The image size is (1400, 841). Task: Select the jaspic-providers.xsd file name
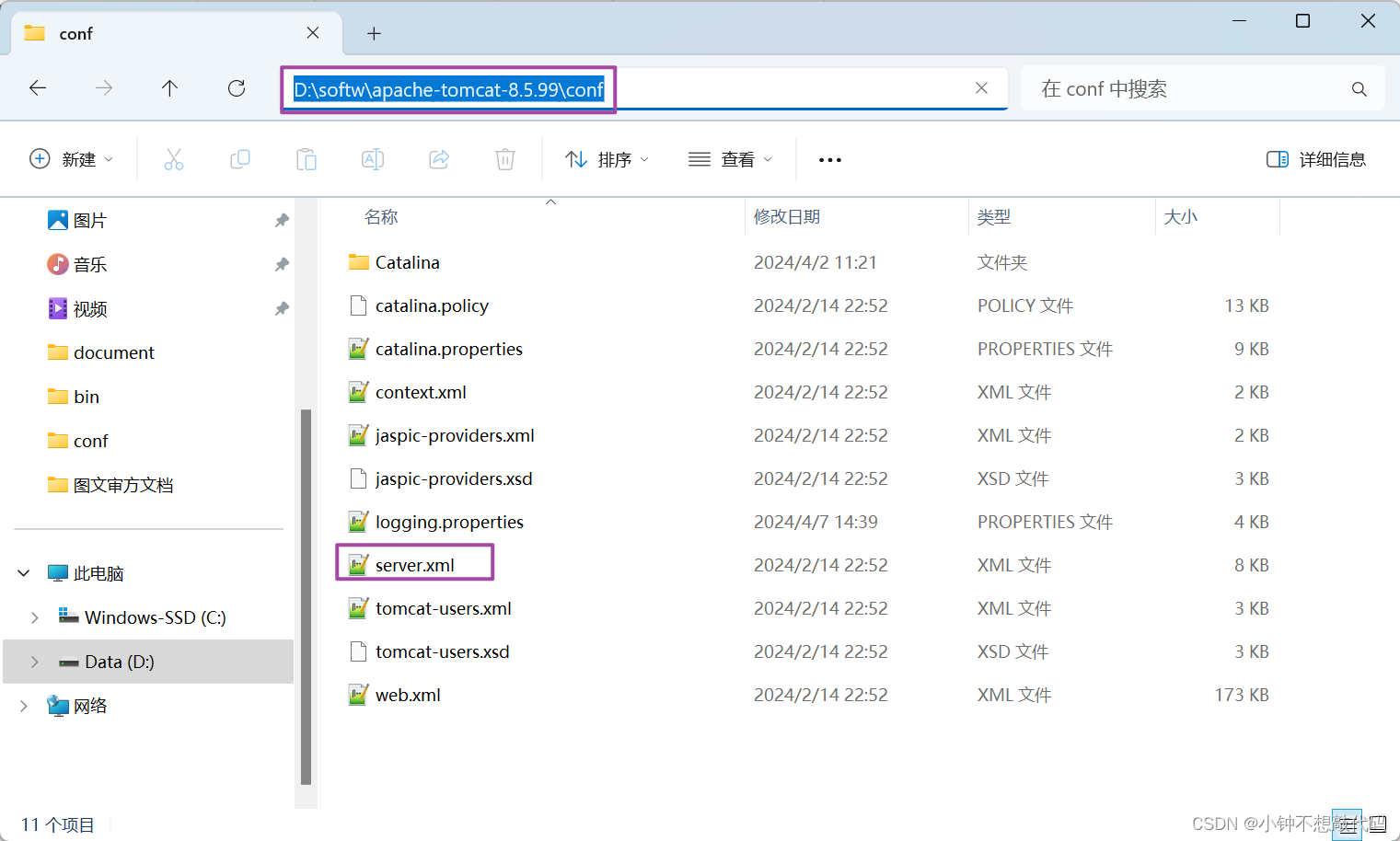[x=454, y=478]
